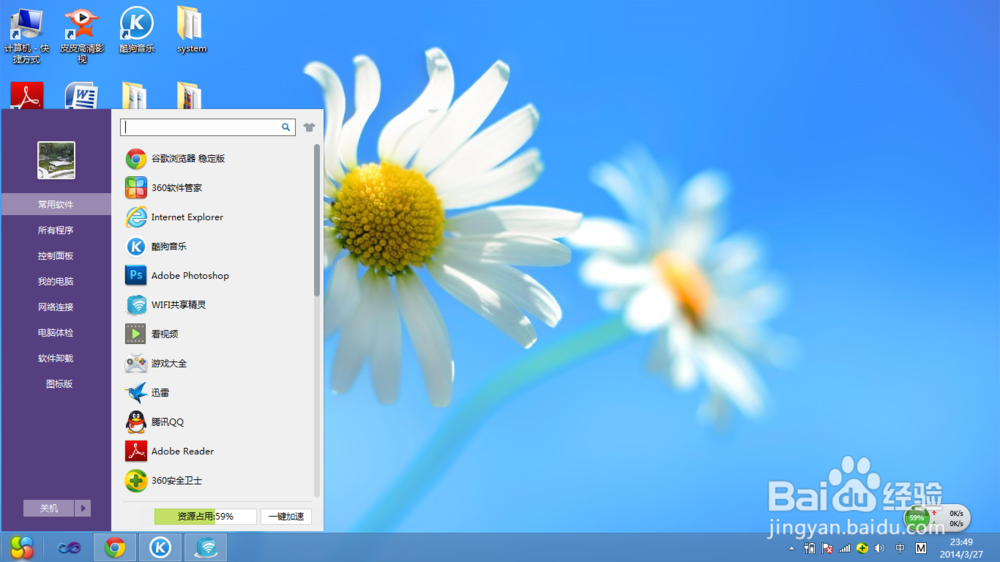The image size is (1000, 562).
Task: Show hidden tray icons arrow
Action: 791,548
